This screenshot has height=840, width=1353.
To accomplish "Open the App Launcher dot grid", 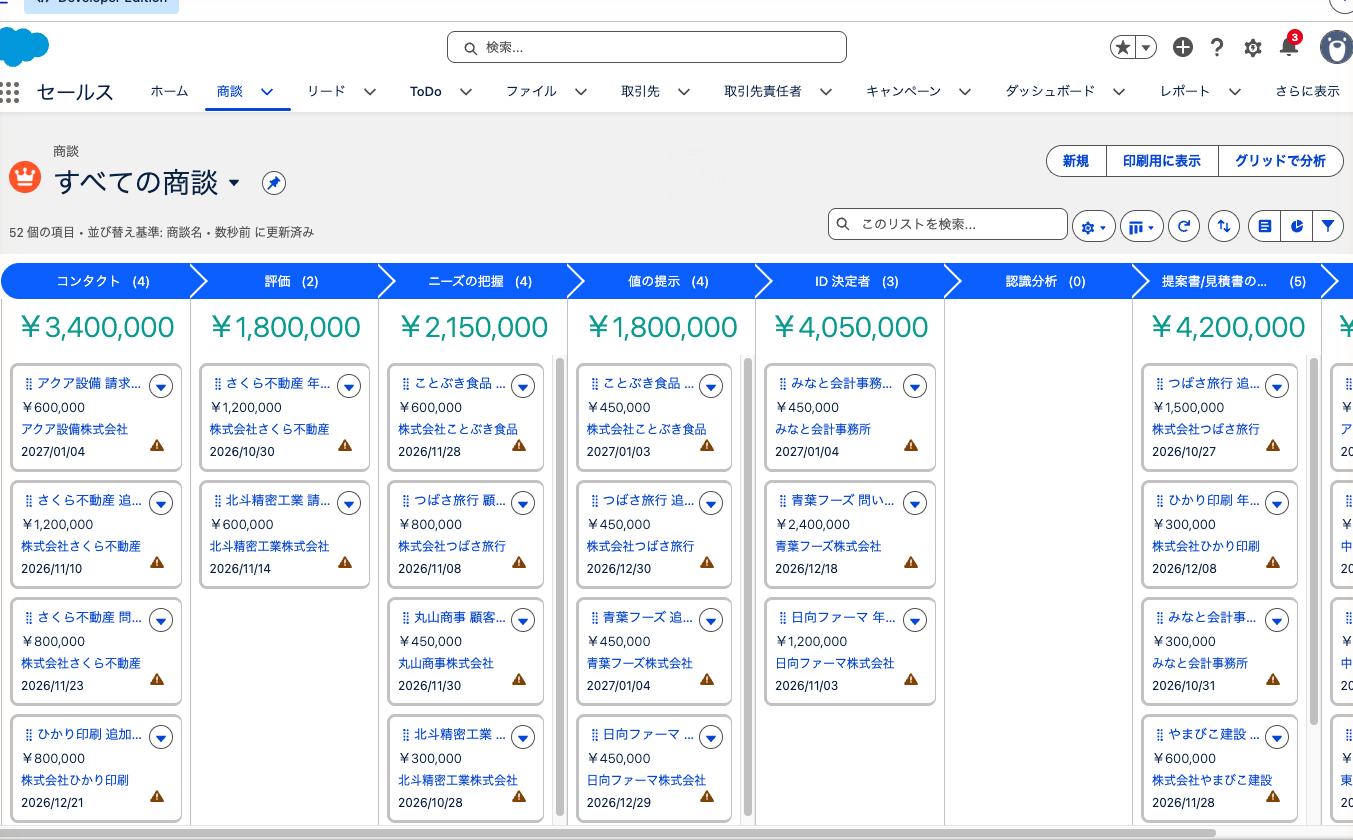I will click(x=10, y=92).
